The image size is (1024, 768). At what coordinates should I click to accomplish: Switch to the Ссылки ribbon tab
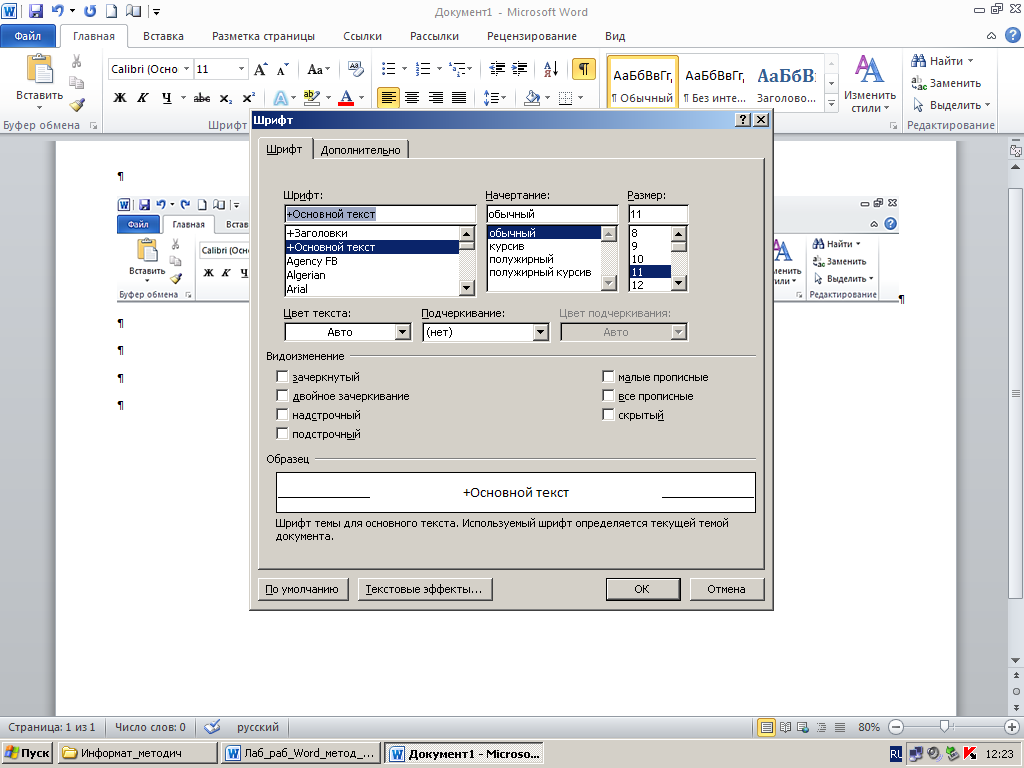(x=362, y=37)
